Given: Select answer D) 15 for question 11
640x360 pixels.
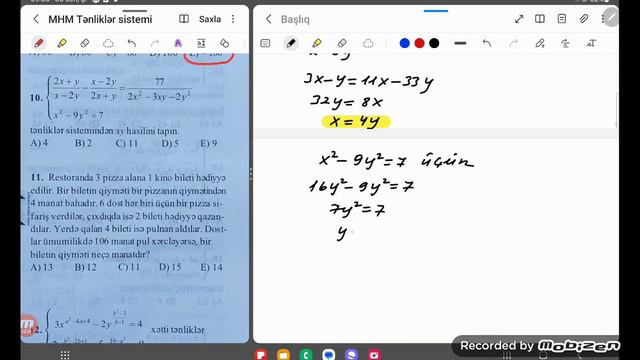Looking at the screenshot, I should coord(170,267).
